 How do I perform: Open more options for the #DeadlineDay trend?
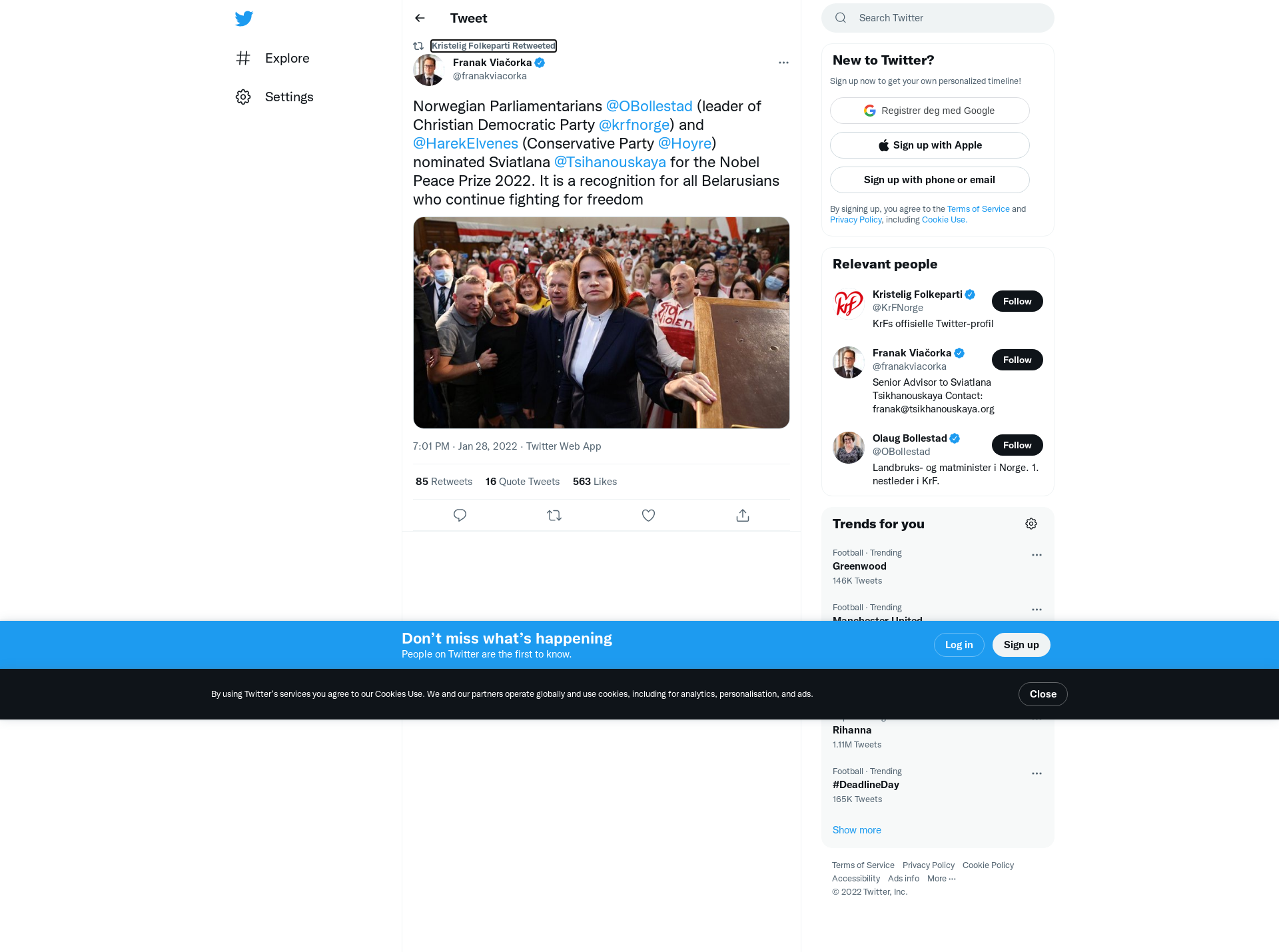1037,773
